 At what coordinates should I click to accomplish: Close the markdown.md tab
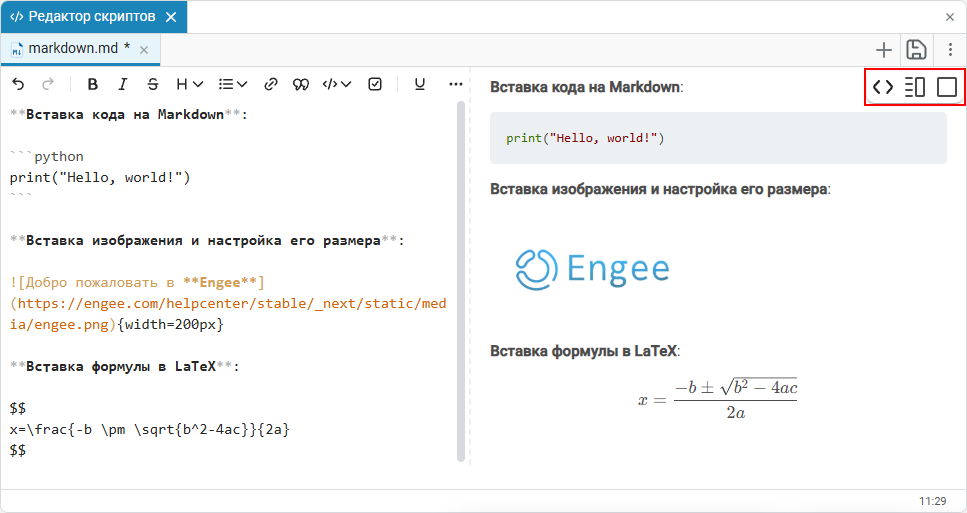pos(144,50)
